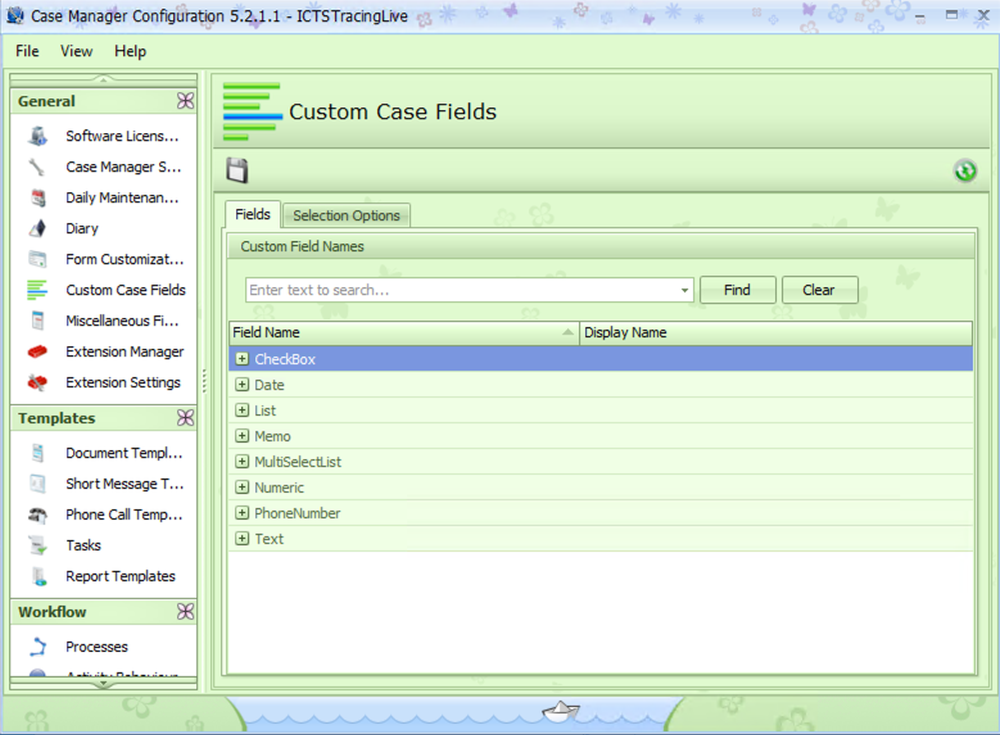
Task: Open the search box dropdown arrow
Action: pyautogui.click(x=684, y=290)
